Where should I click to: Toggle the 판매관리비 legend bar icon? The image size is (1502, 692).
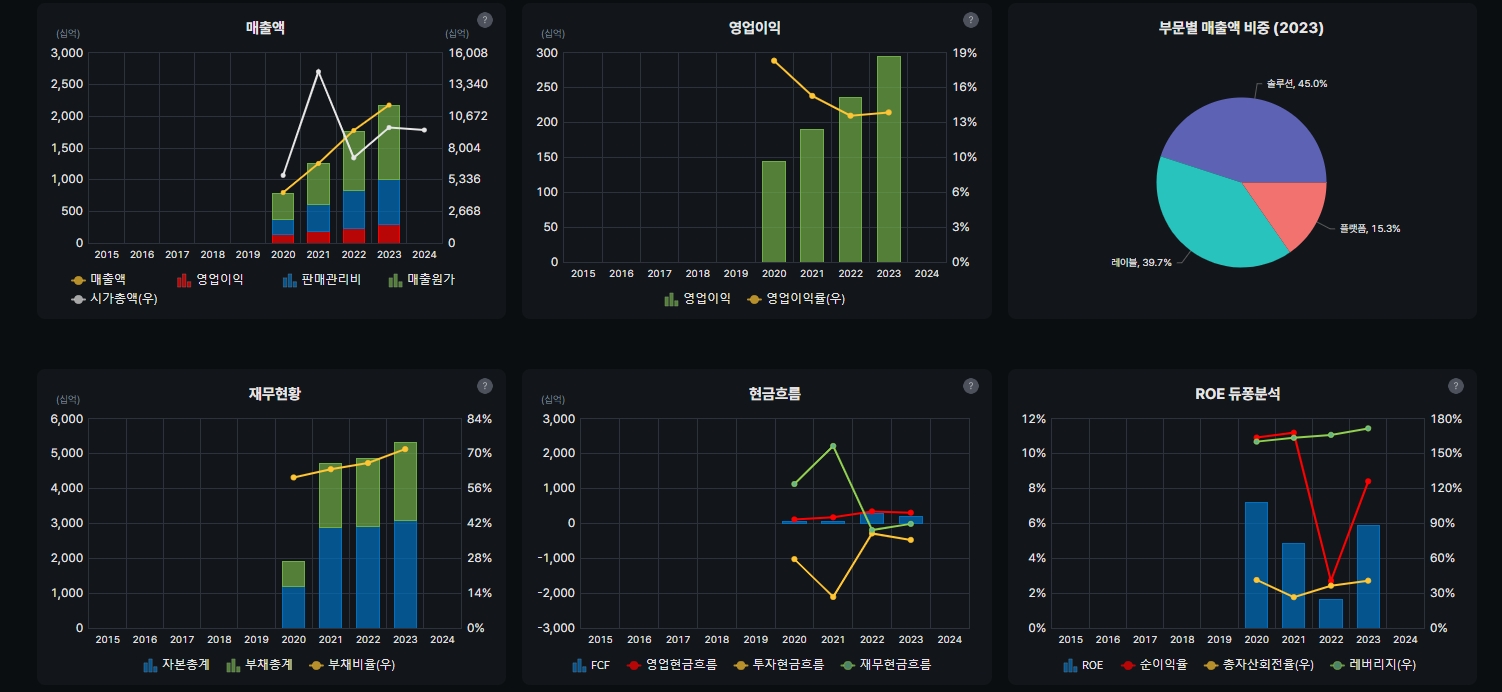(290, 280)
